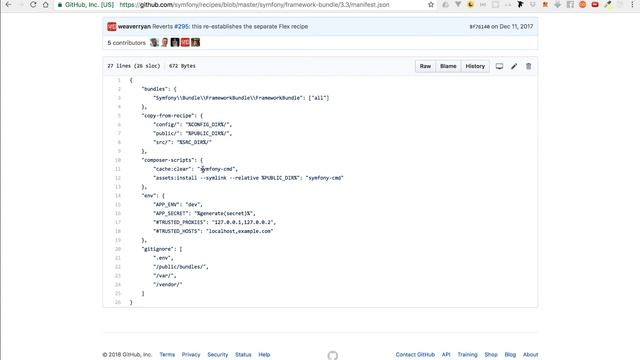
Task: Click the "cache:clear" line text
Action: point(196,169)
